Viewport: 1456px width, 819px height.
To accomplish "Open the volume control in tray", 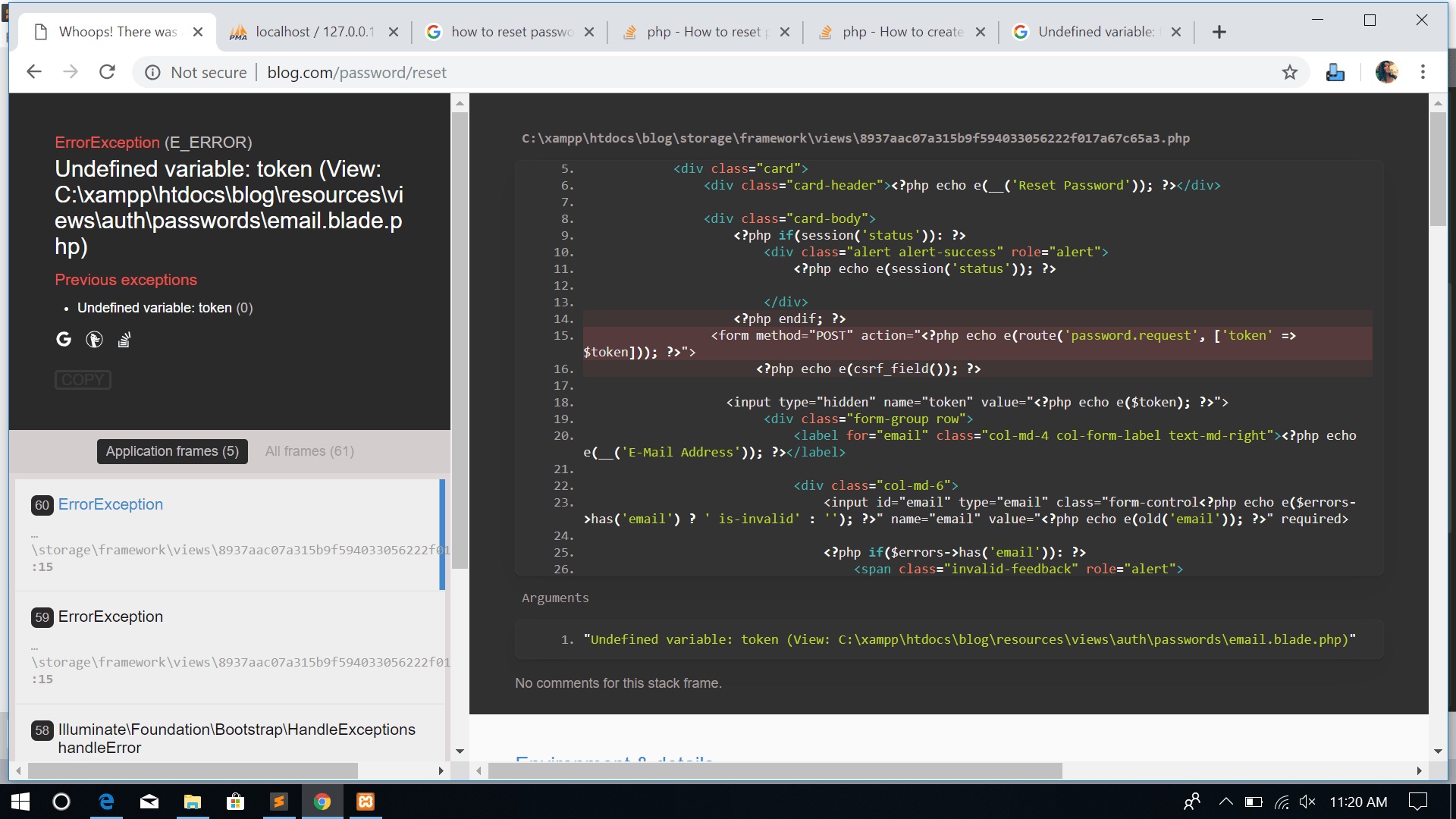I will click(1307, 802).
